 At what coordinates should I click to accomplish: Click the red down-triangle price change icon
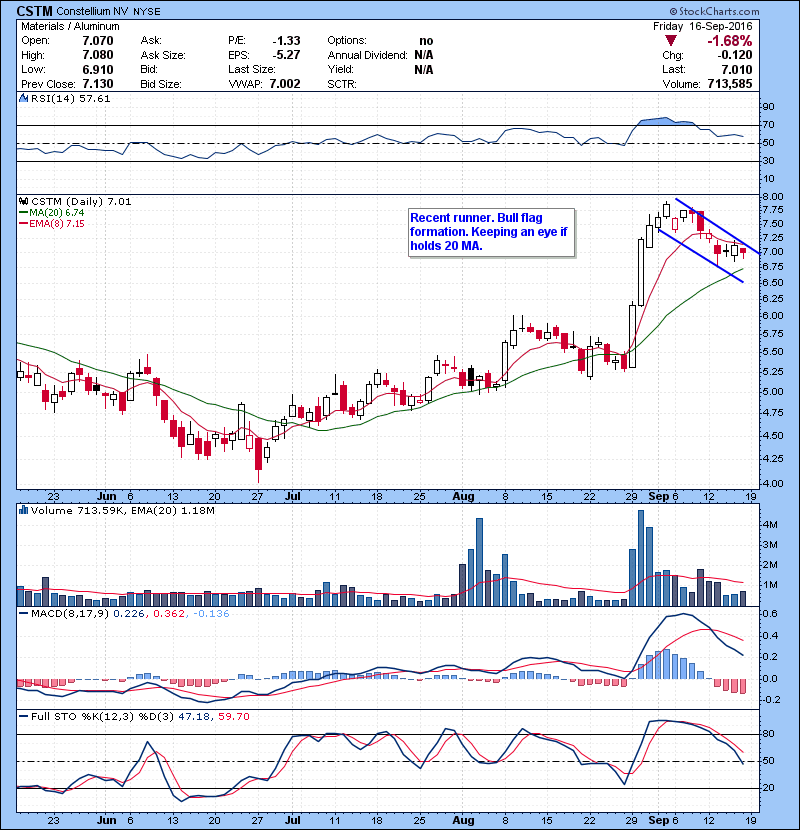click(671, 41)
